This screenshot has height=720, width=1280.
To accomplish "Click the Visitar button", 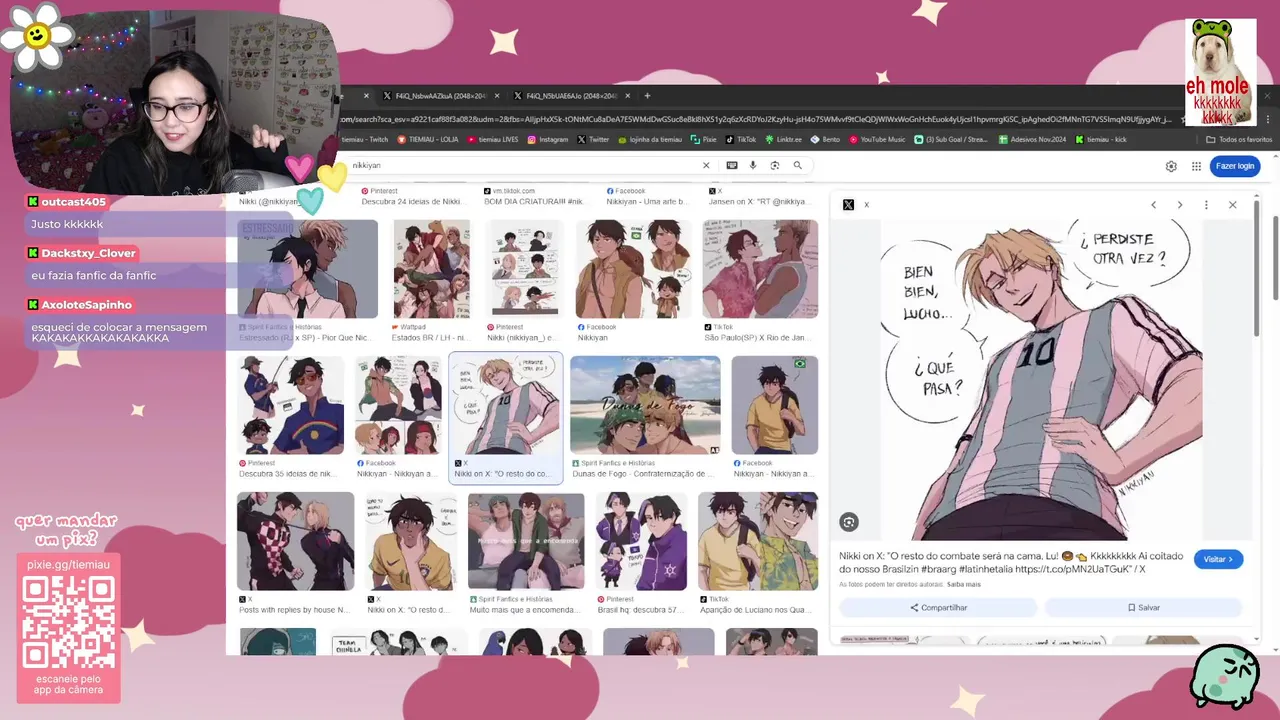I will click(1218, 559).
